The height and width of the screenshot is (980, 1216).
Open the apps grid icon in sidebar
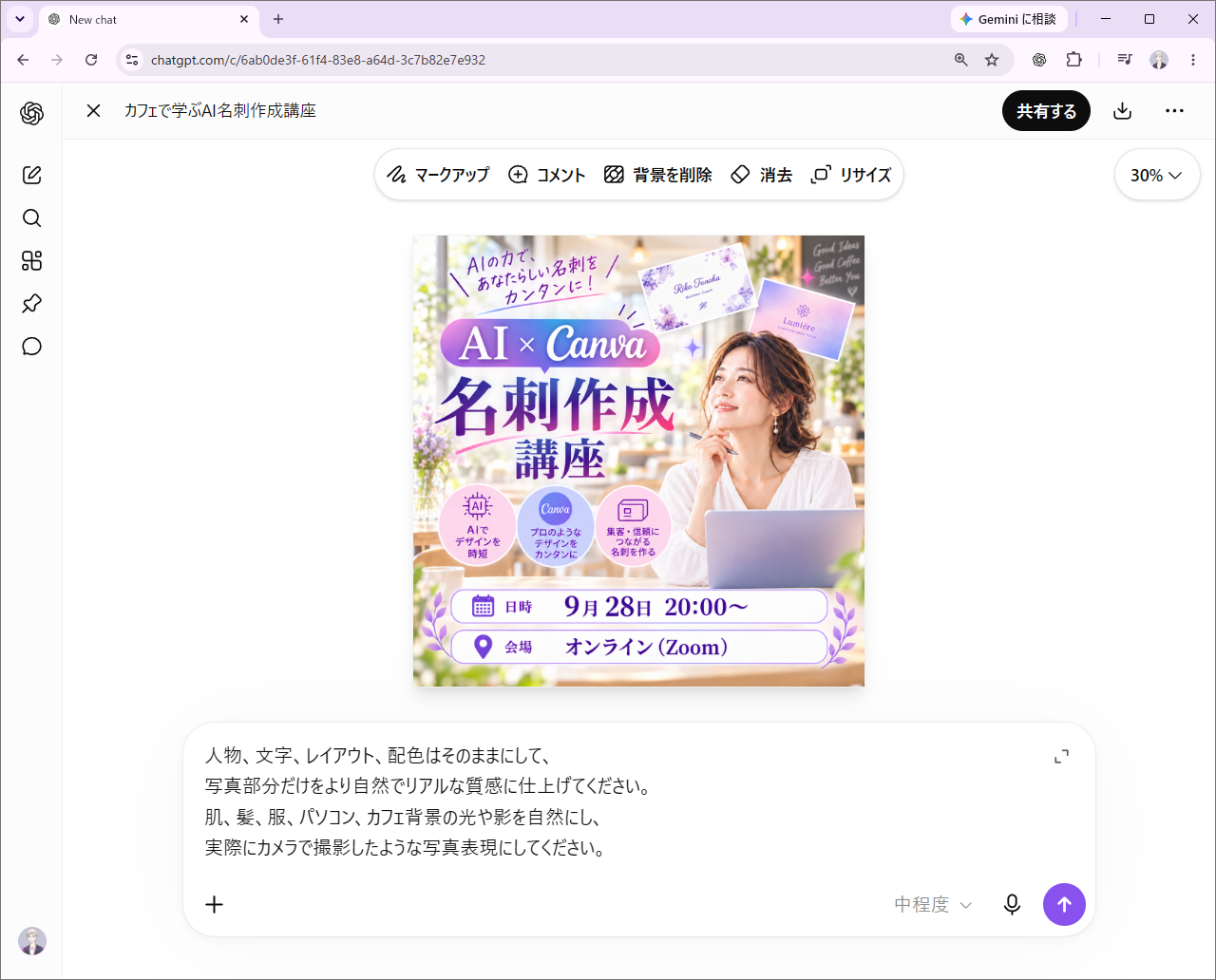[31, 261]
